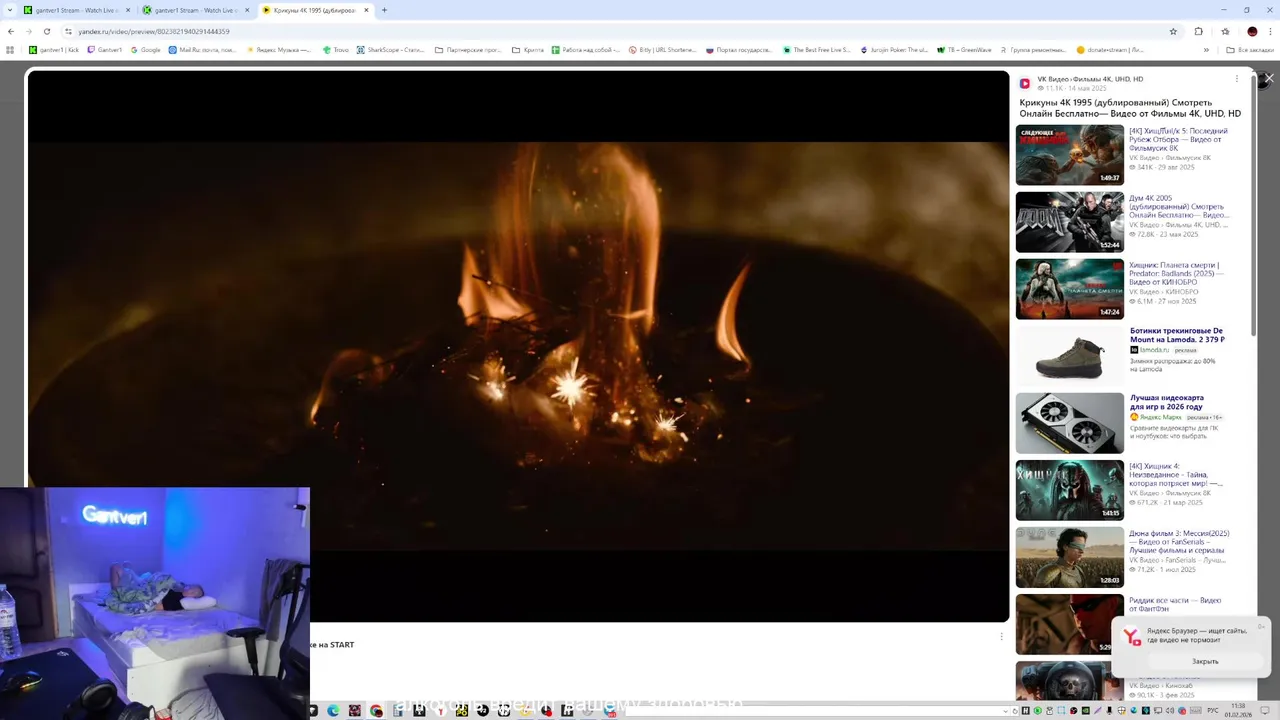Open the Trovo bookmark
1280x720 pixels.
pos(336,49)
